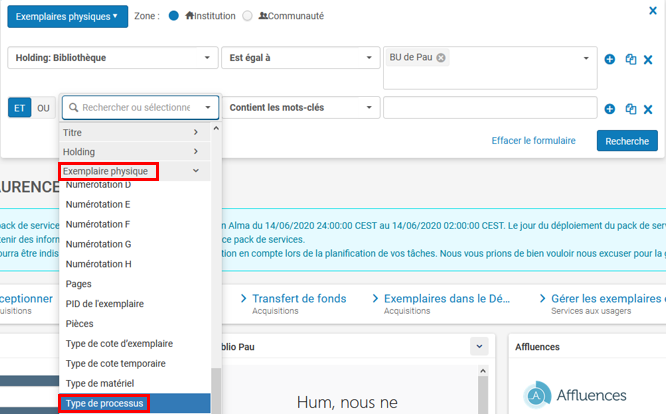This screenshot has height=414, width=666.
Task: Add a condition after the second row
Action: tap(610, 108)
